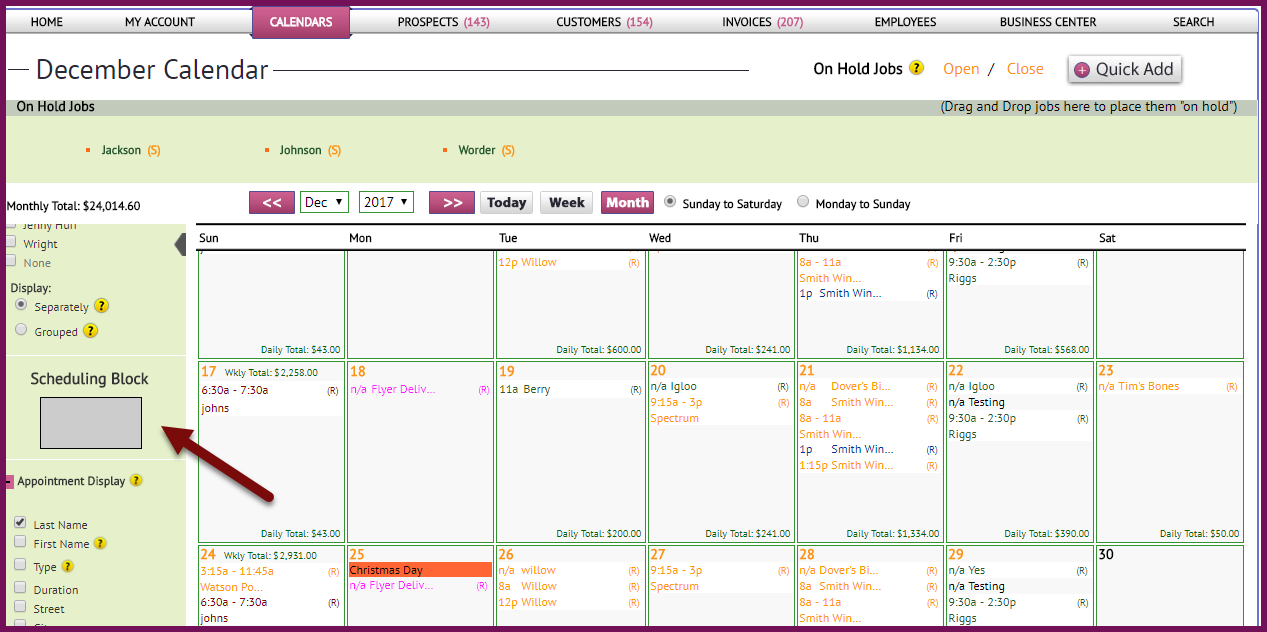Open the Spectrum job on the 27th
Viewport: 1267px width, 632px height.
[x=675, y=586]
